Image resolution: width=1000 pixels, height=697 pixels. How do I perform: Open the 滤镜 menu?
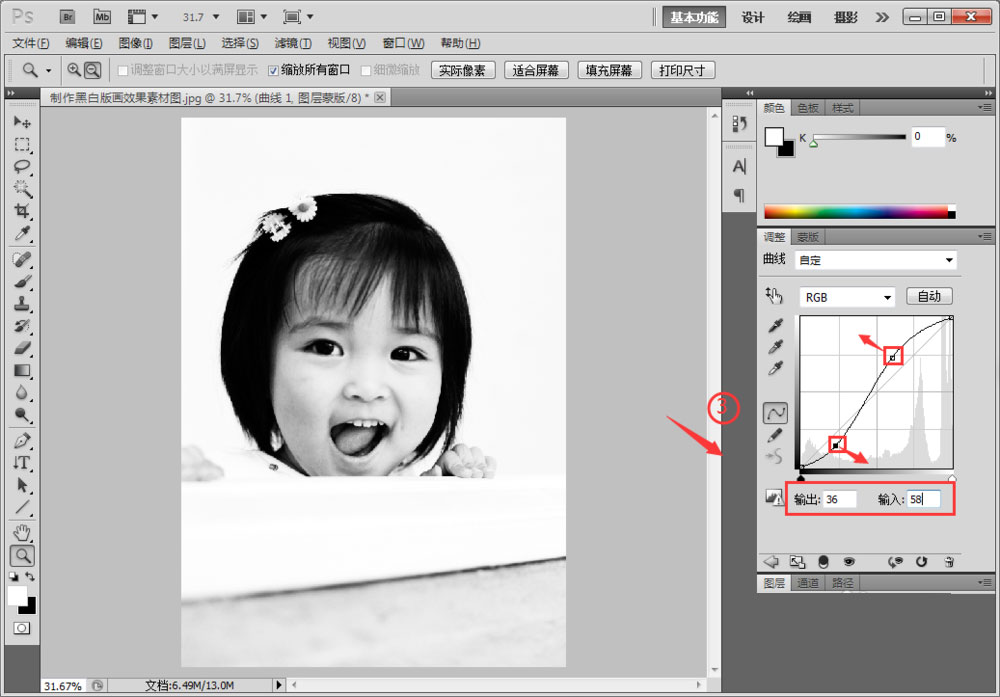pos(291,43)
